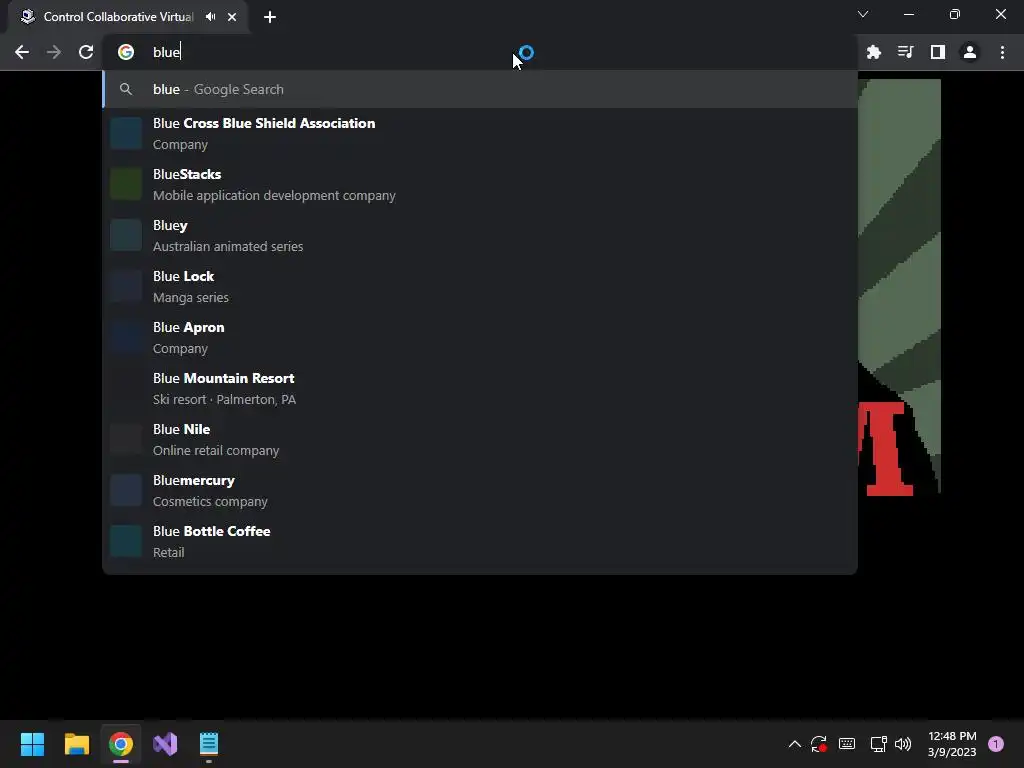Close the Control Collaborative Virtual tab
This screenshot has width=1024, height=768.
click(232, 17)
